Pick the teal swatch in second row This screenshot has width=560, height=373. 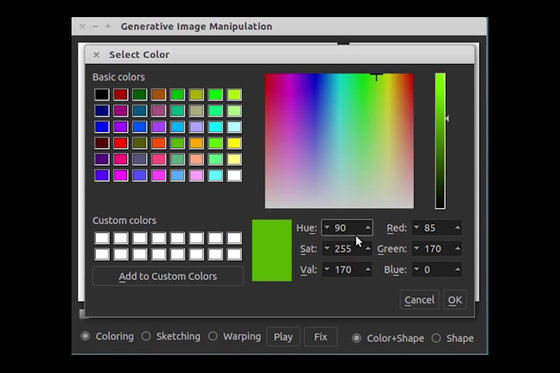(x=140, y=110)
